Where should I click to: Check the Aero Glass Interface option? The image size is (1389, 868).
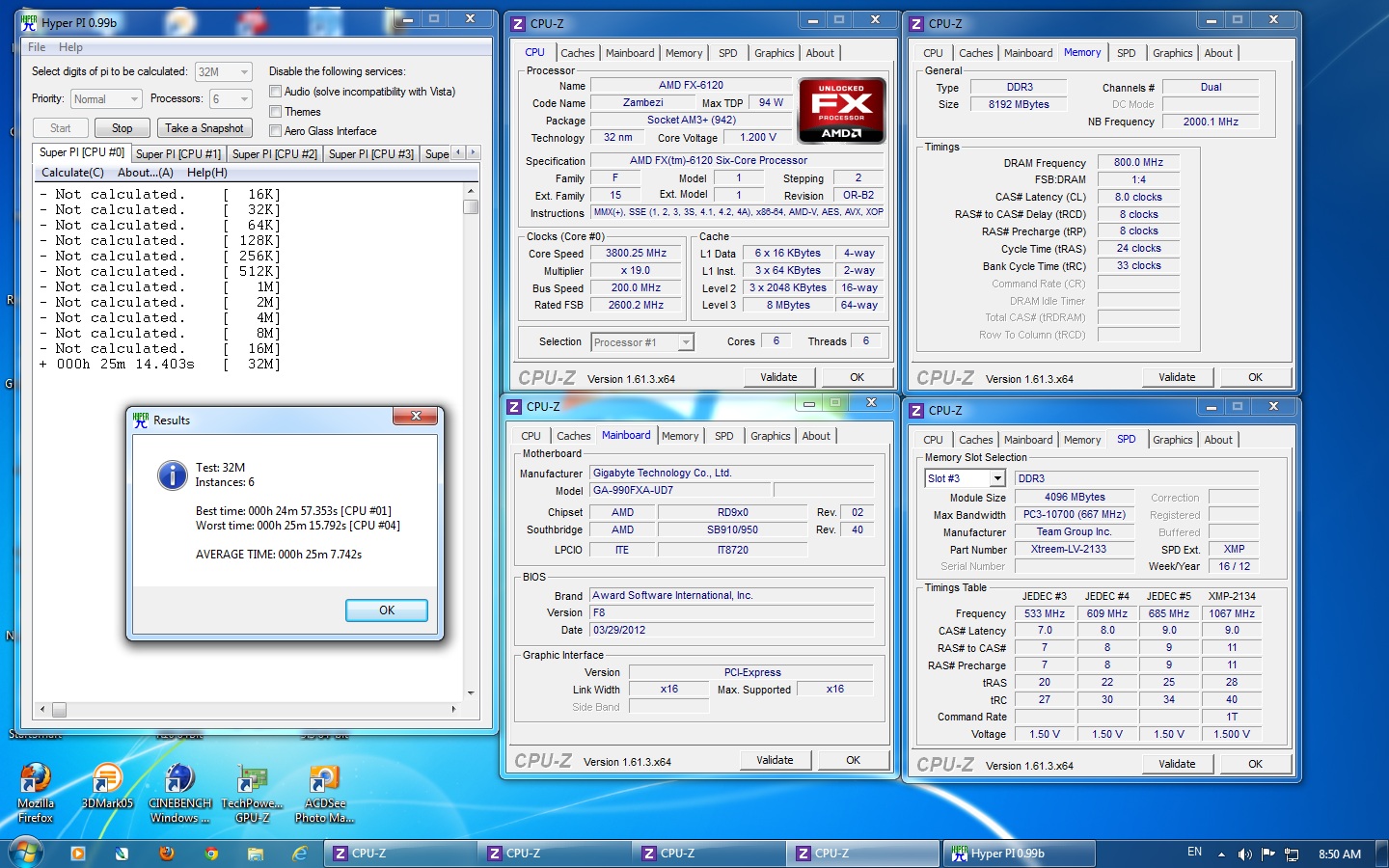pos(276,131)
